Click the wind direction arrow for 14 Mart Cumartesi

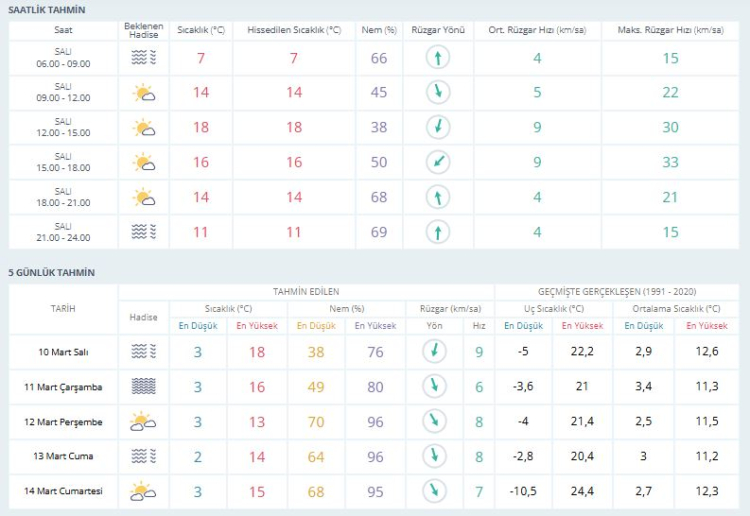click(x=434, y=491)
